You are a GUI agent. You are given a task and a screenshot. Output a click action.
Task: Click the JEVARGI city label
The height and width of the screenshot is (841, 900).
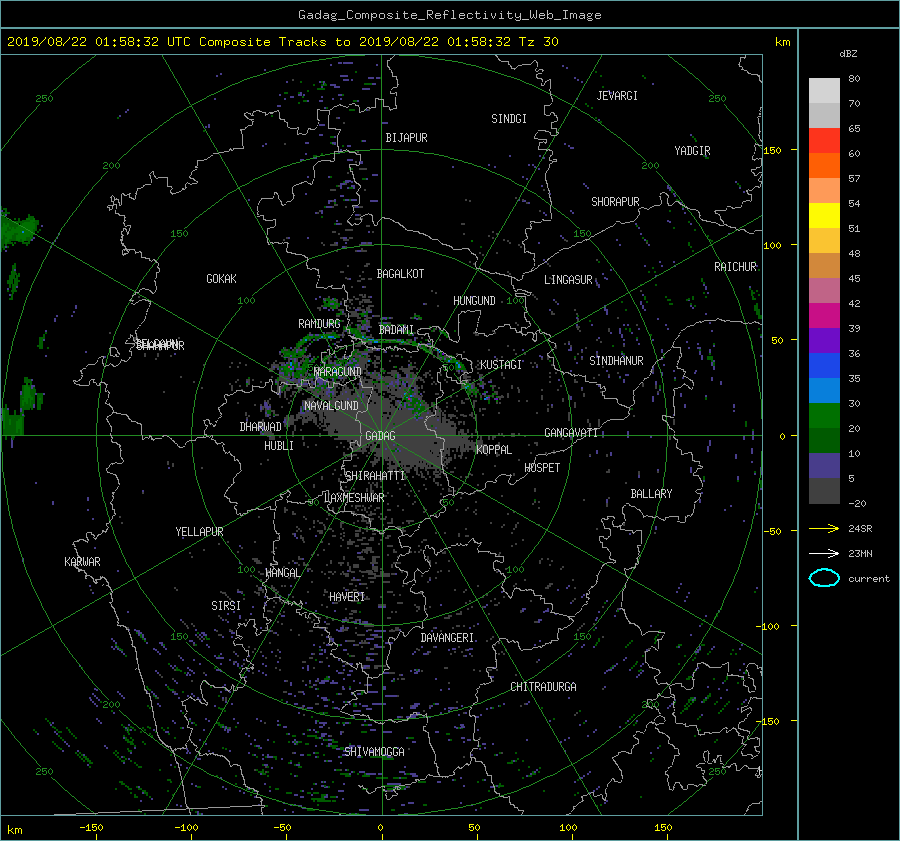click(x=617, y=96)
